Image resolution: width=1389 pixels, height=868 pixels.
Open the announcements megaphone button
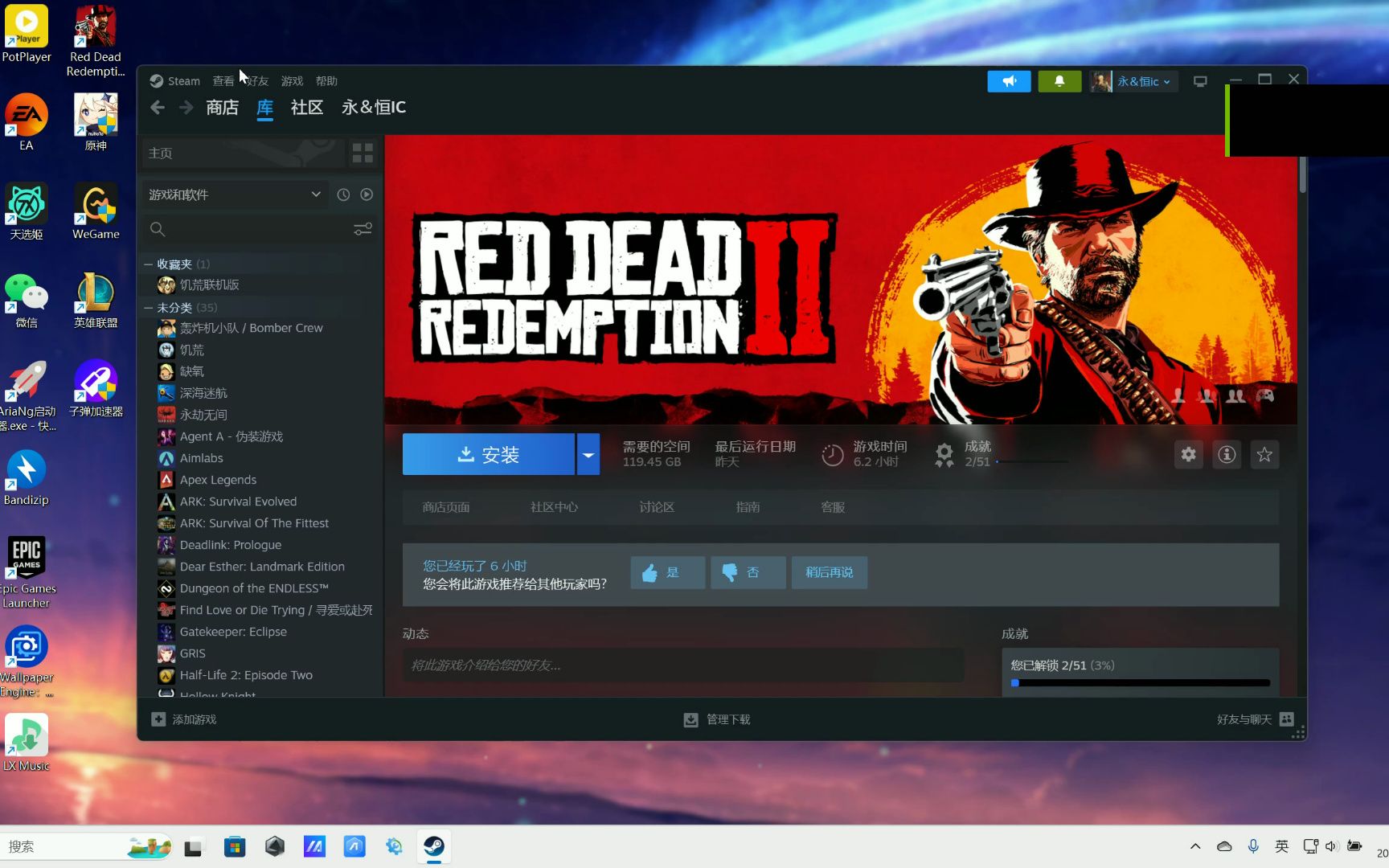click(x=1009, y=81)
